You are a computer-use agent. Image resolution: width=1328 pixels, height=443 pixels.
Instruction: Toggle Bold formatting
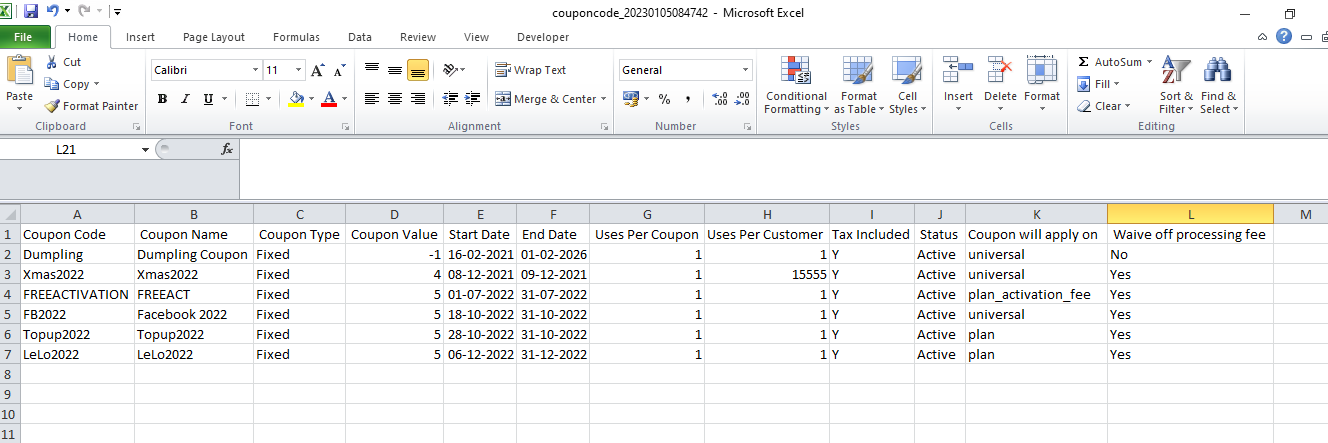[162, 99]
